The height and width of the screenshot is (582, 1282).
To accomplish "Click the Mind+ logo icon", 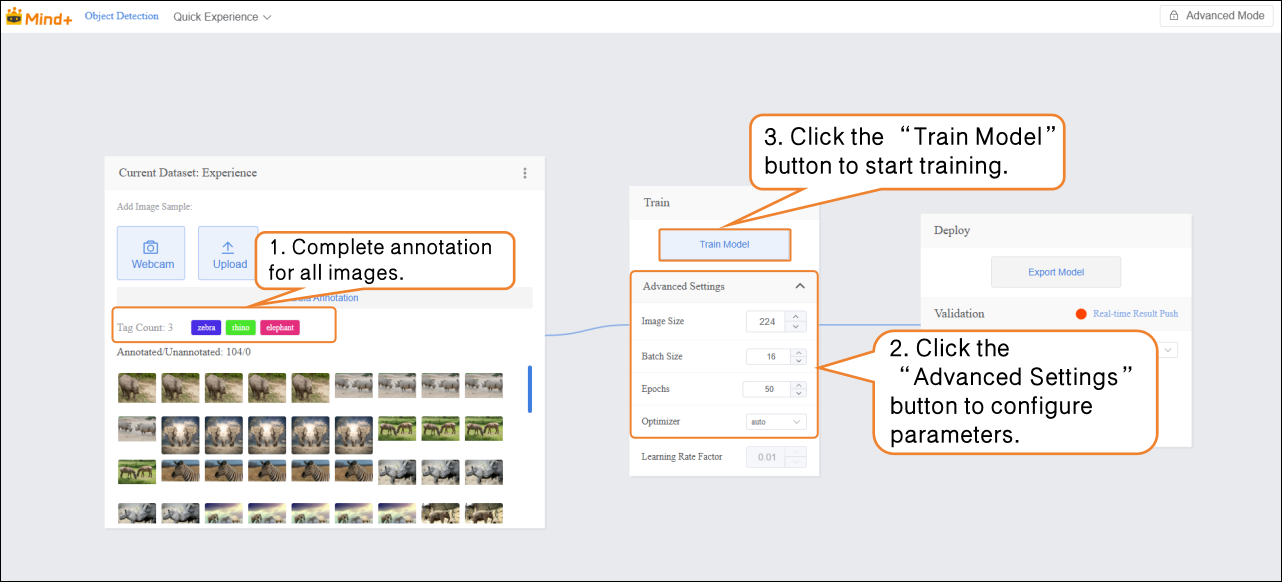I will [x=14, y=17].
